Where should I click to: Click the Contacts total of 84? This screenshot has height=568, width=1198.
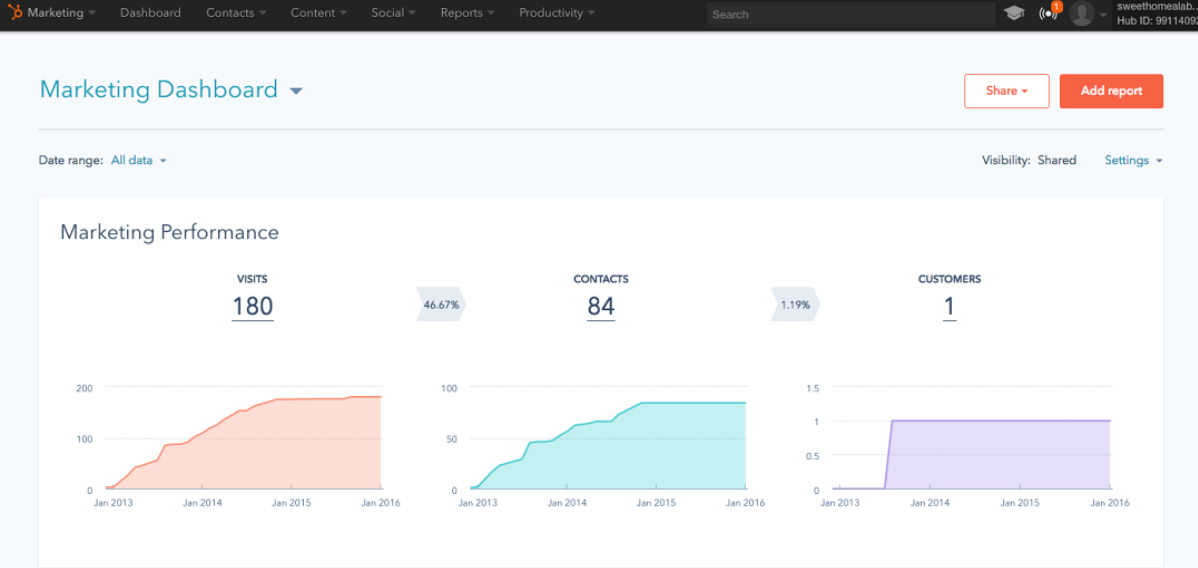pyautogui.click(x=601, y=307)
